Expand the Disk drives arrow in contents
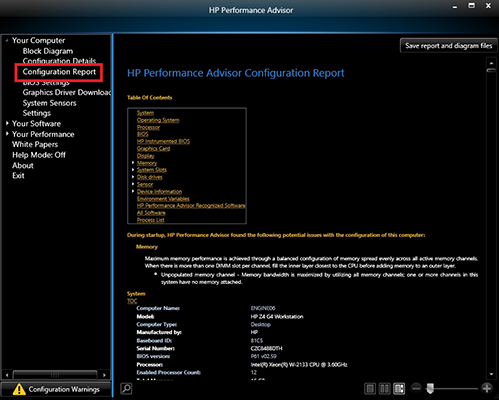 (133, 177)
